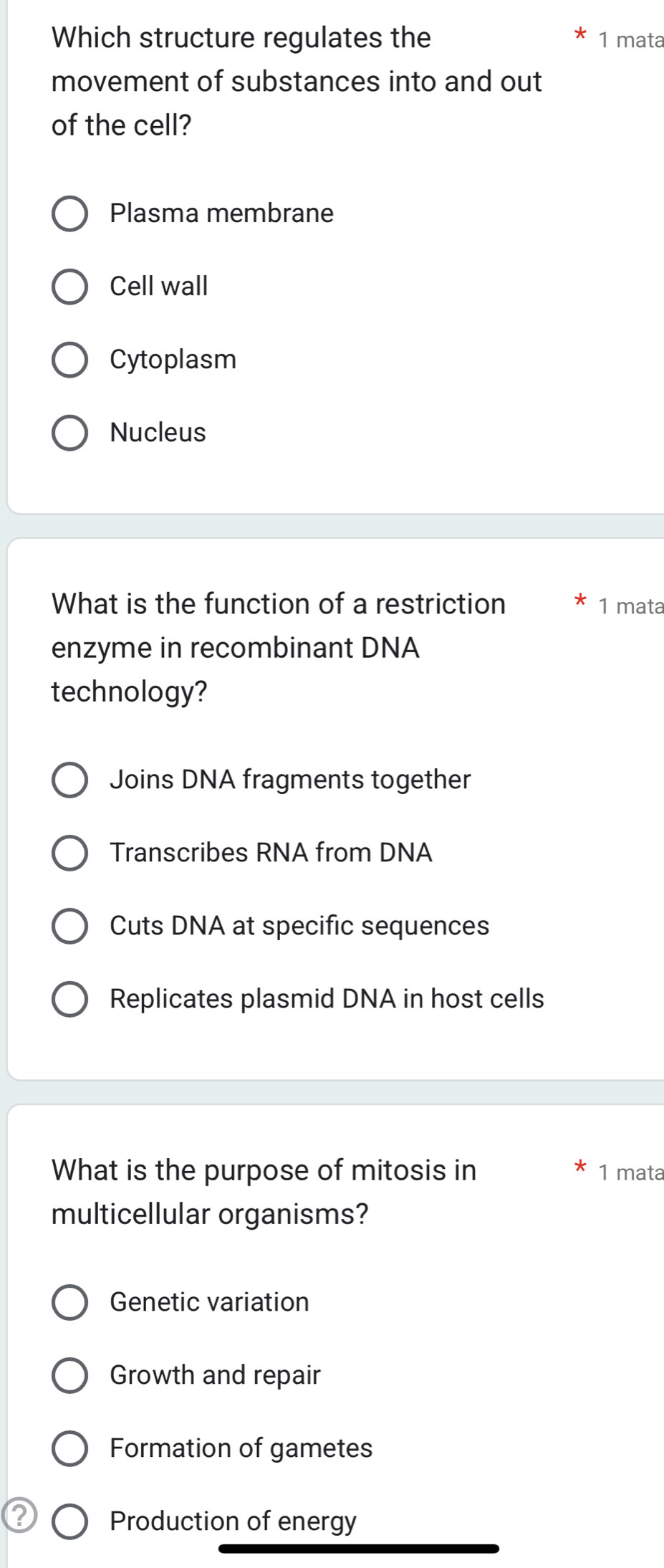Select Joins DNA fragments together
This screenshot has width=664, height=1568.
[x=70, y=780]
